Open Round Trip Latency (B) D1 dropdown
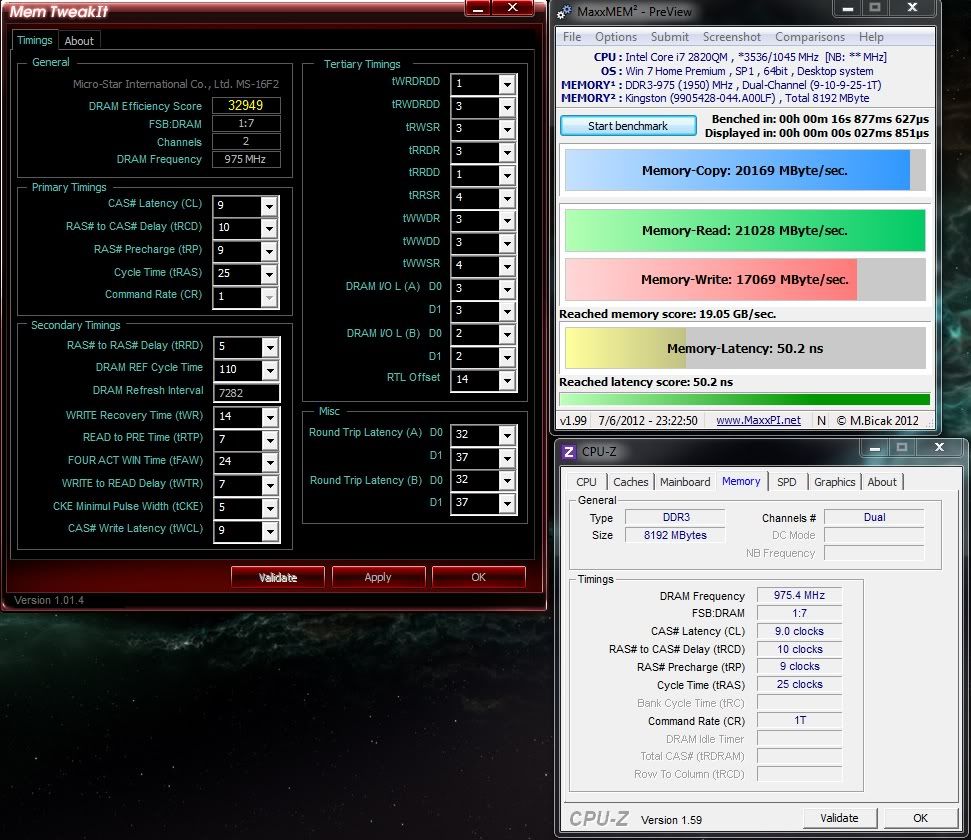The height and width of the screenshot is (840, 971). click(507, 503)
